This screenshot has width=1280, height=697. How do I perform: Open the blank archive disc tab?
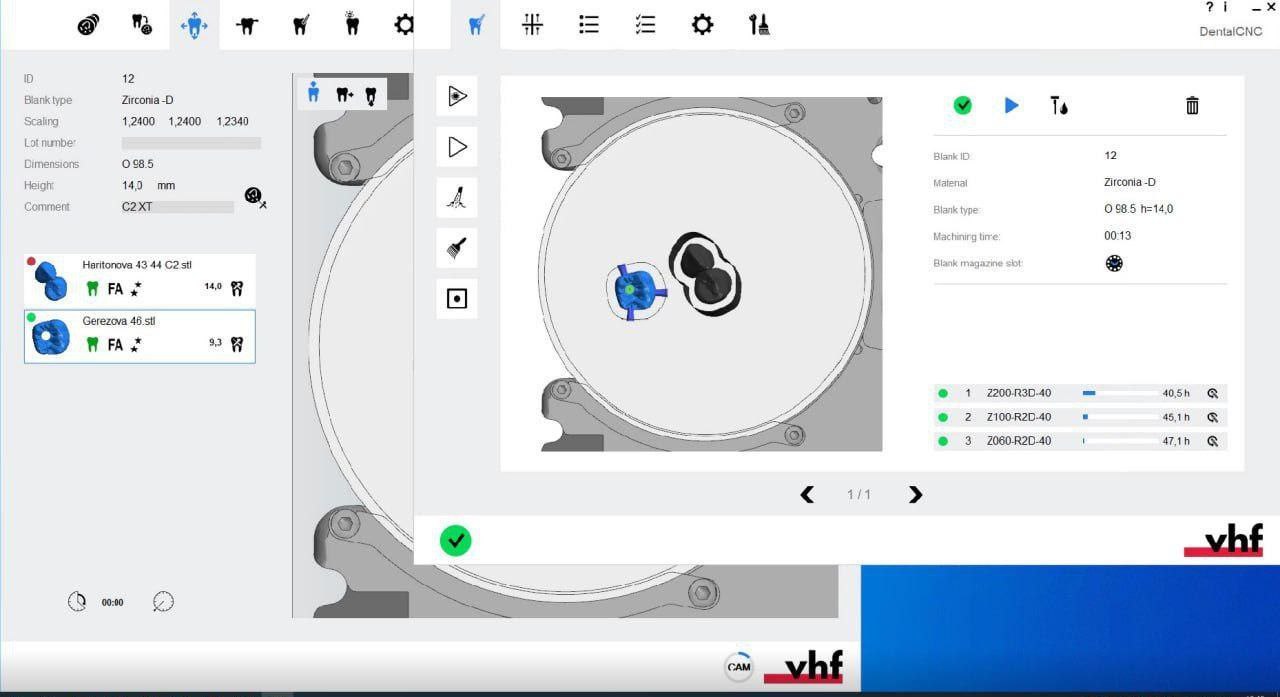[89, 25]
